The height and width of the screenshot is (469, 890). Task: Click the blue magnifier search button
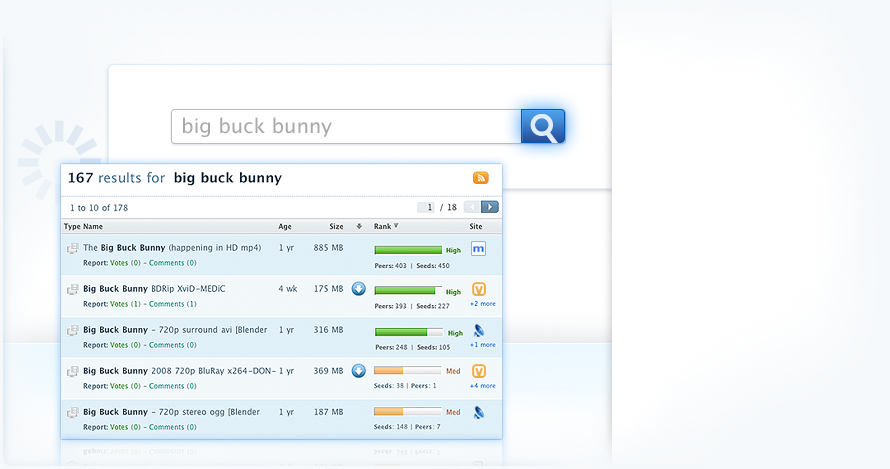coord(543,126)
